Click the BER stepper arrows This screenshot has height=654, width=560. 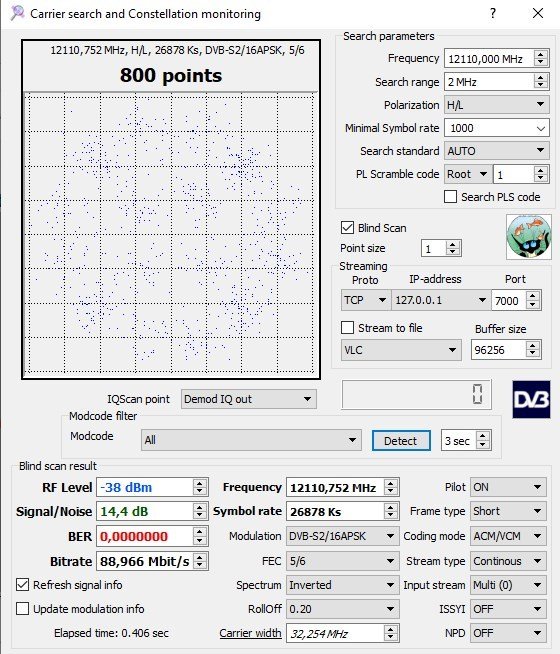pos(200,536)
